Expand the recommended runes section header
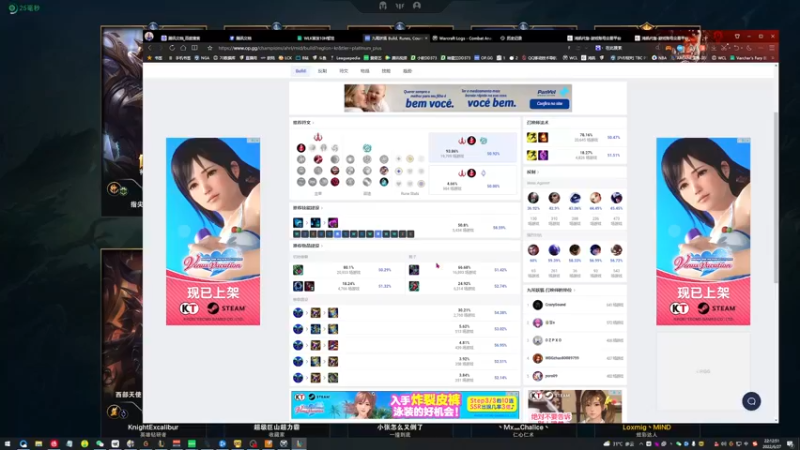 pyautogui.click(x=303, y=122)
